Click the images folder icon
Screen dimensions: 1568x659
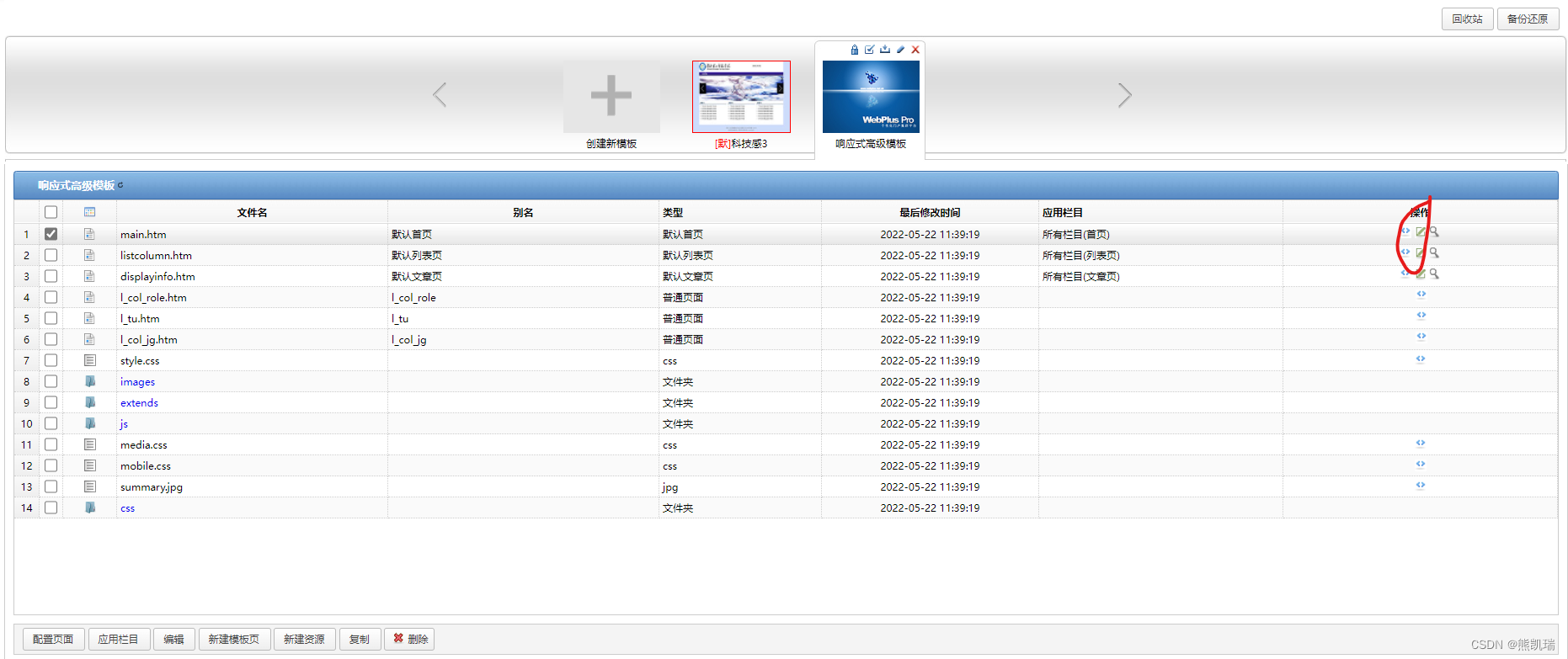click(90, 381)
